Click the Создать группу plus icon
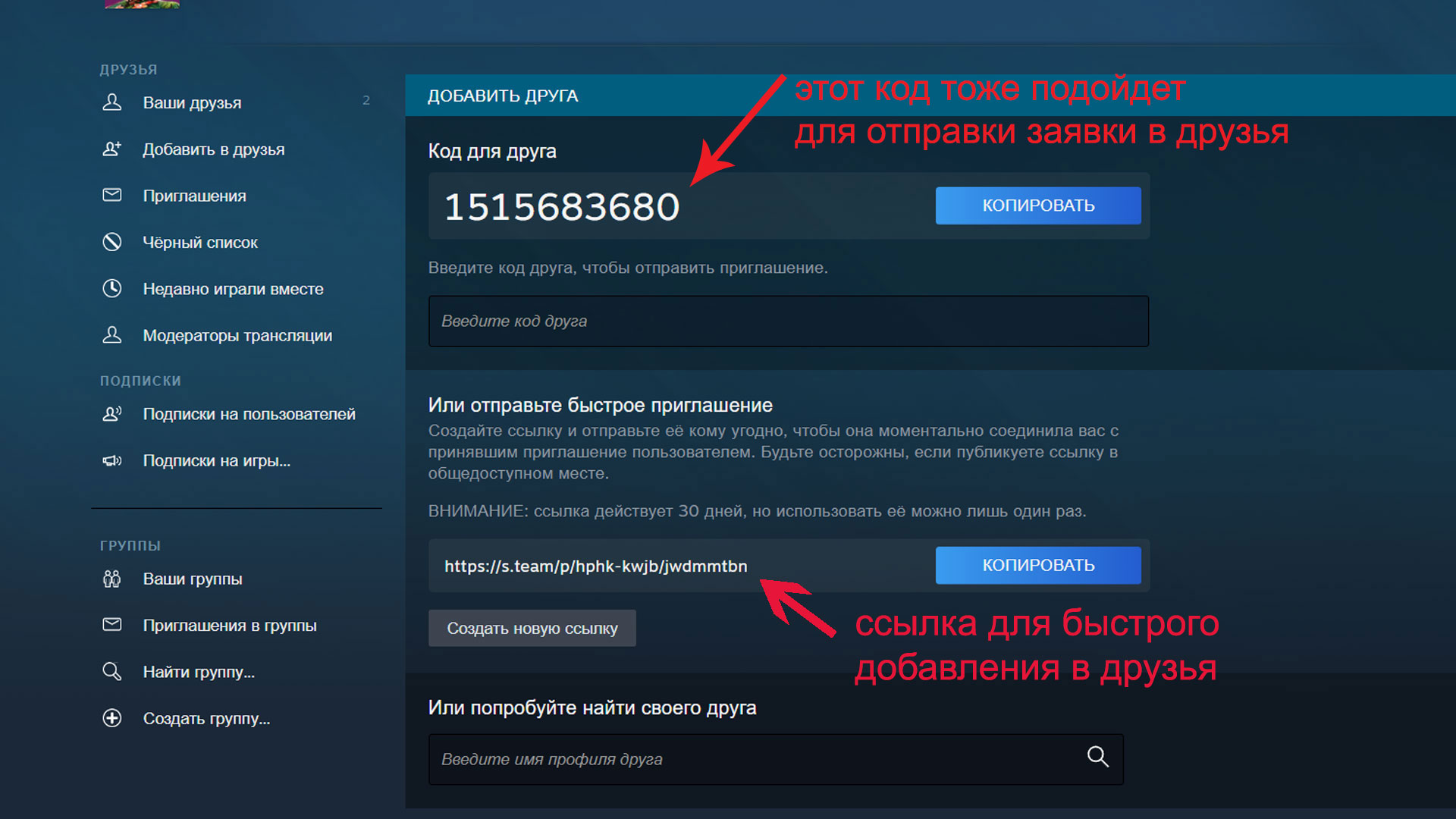The width and height of the screenshot is (1456, 819). click(112, 718)
